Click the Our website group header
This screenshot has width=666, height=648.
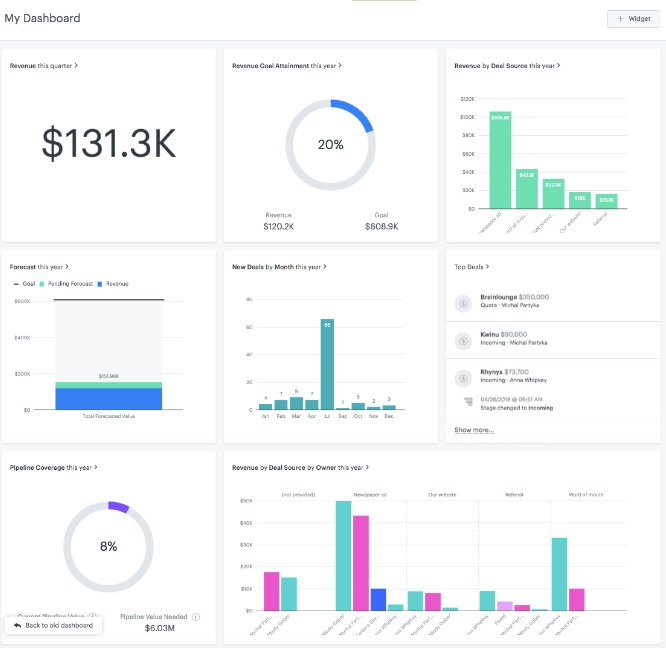pyautogui.click(x=442, y=495)
